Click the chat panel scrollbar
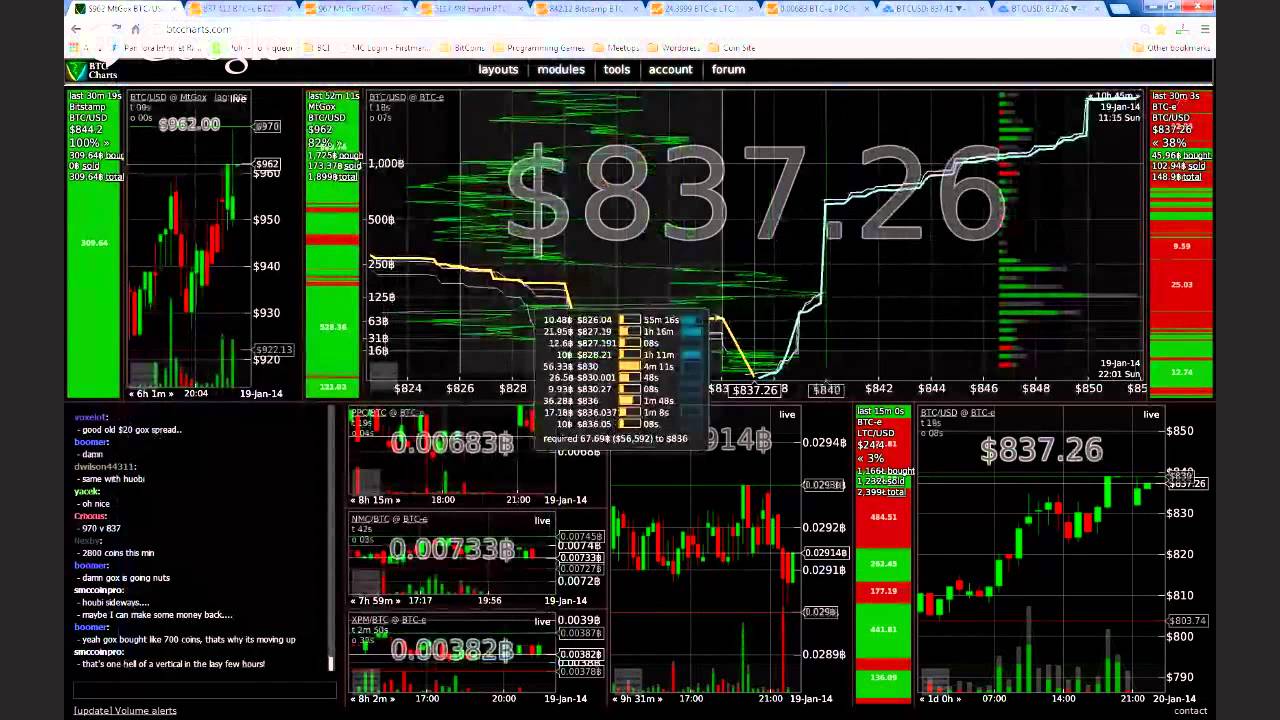This screenshot has height=720, width=1280. click(x=331, y=540)
